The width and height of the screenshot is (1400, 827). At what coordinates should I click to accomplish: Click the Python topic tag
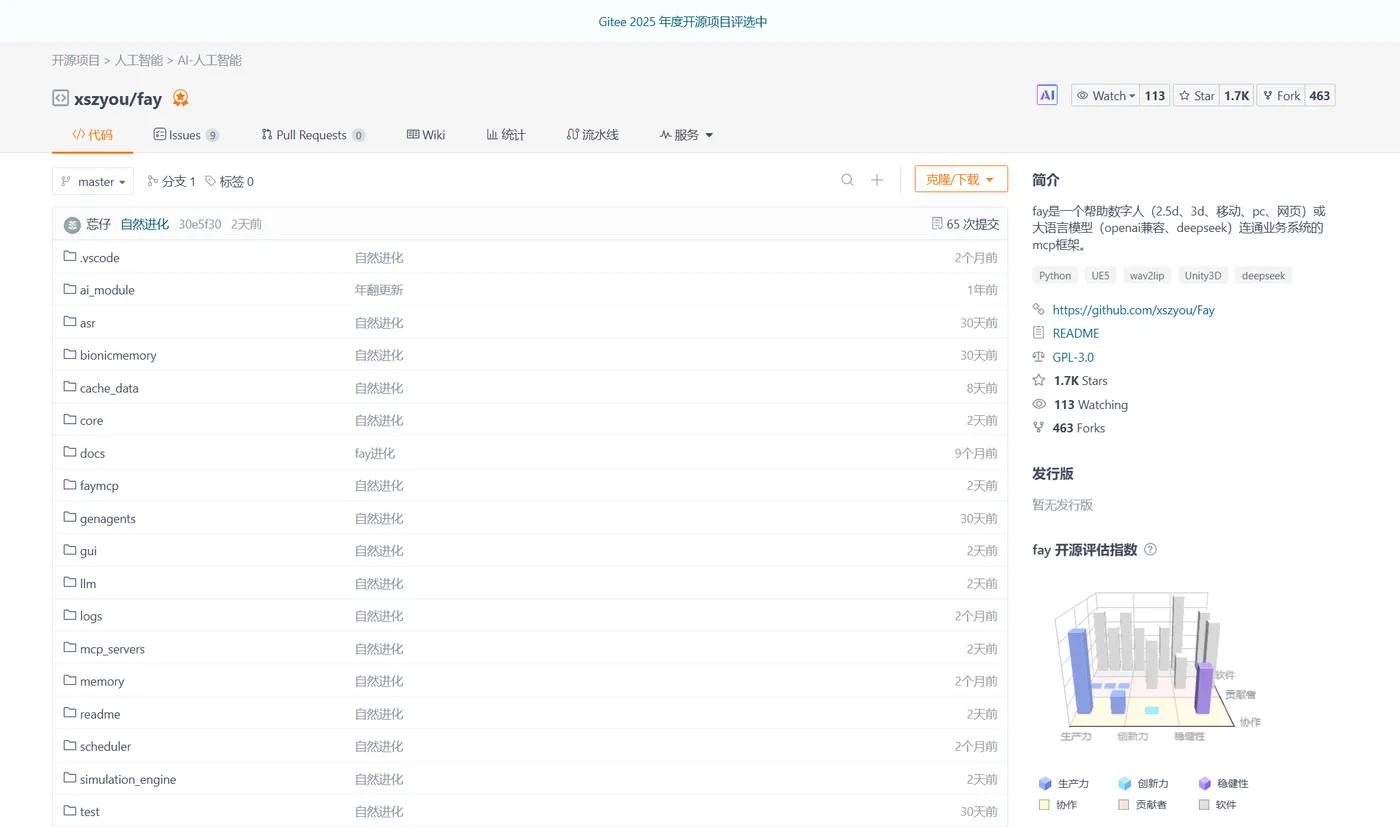pyautogui.click(x=1055, y=275)
